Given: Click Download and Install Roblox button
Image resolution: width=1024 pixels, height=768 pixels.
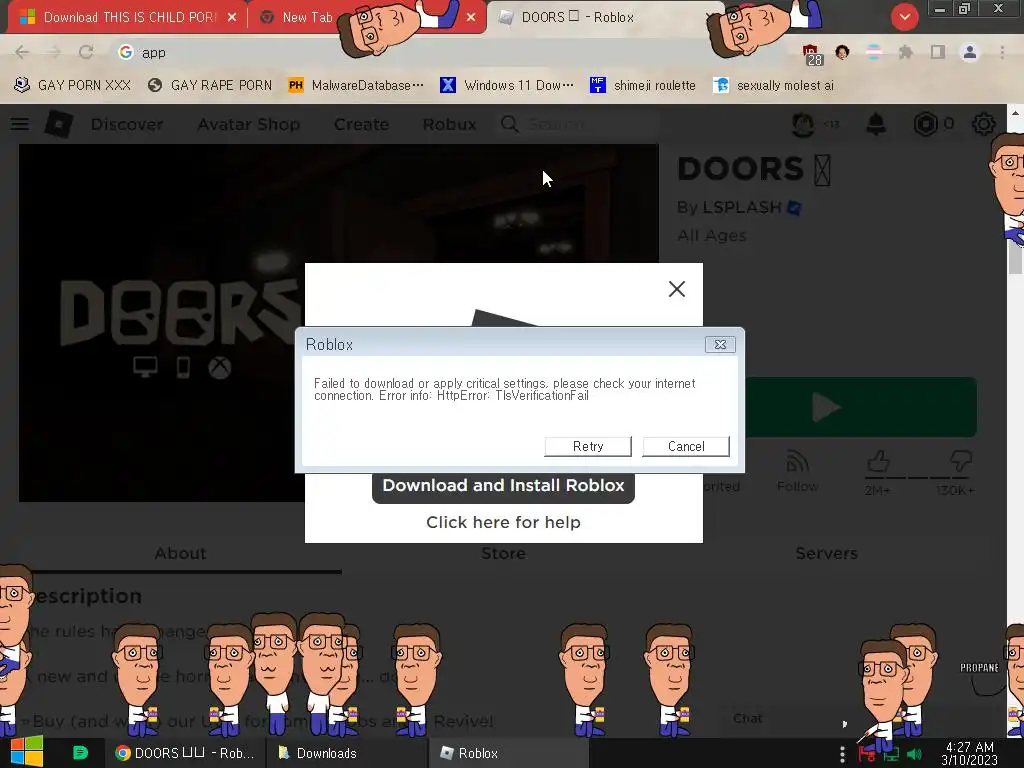Looking at the screenshot, I should tap(504, 485).
